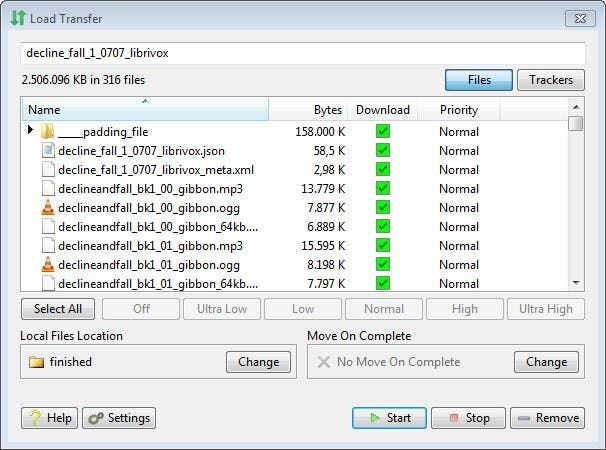The width and height of the screenshot is (606, 450).
Task: Change the Move On Complete folder
Action: [x=546, y=362]
